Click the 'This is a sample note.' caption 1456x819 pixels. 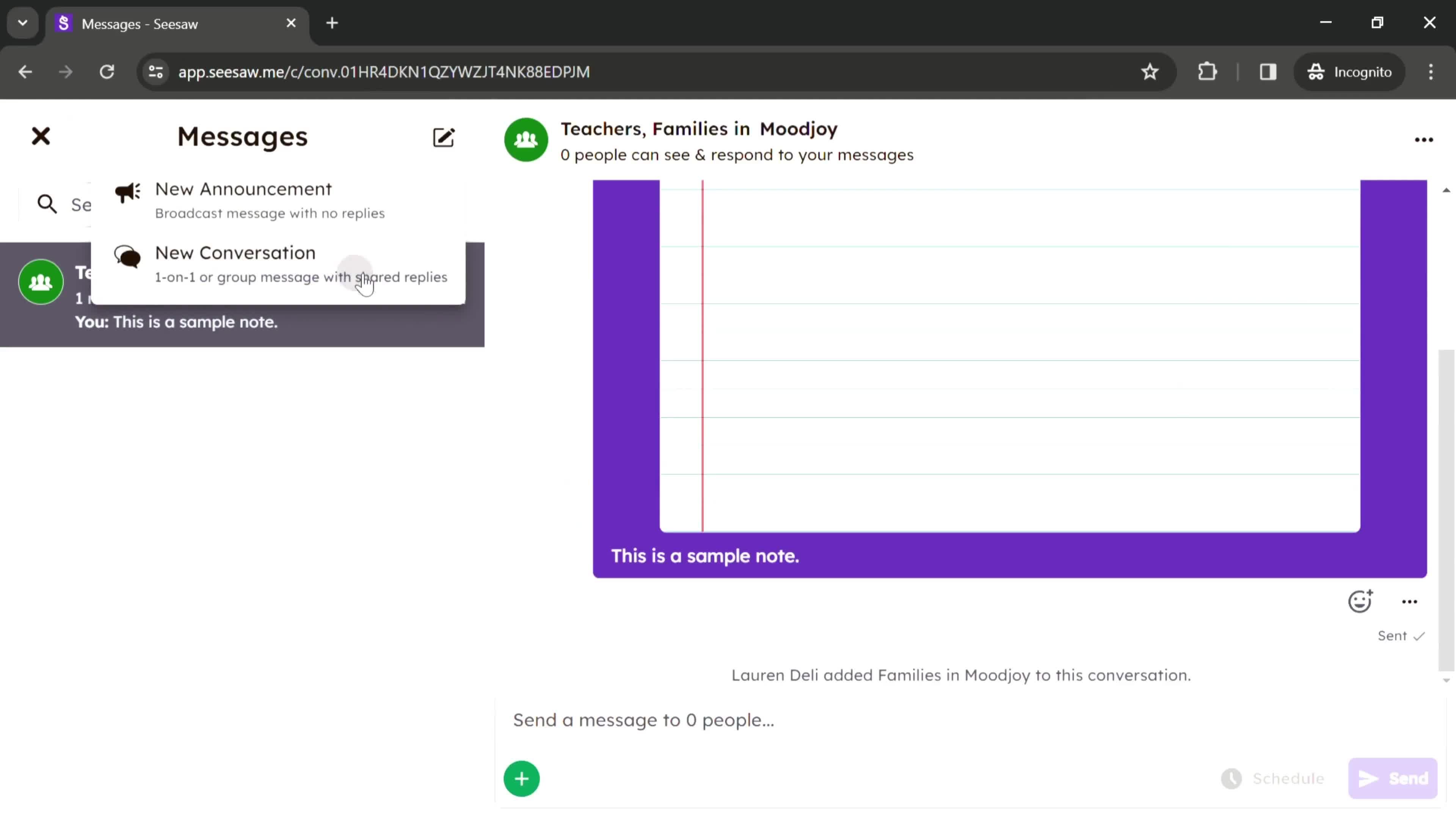(705, 556)
